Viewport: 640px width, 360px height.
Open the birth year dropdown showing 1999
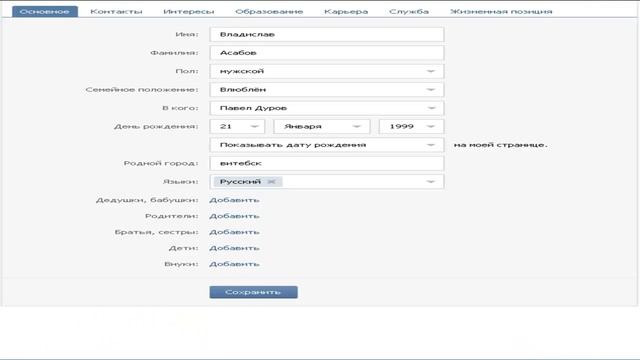[411, 126]
